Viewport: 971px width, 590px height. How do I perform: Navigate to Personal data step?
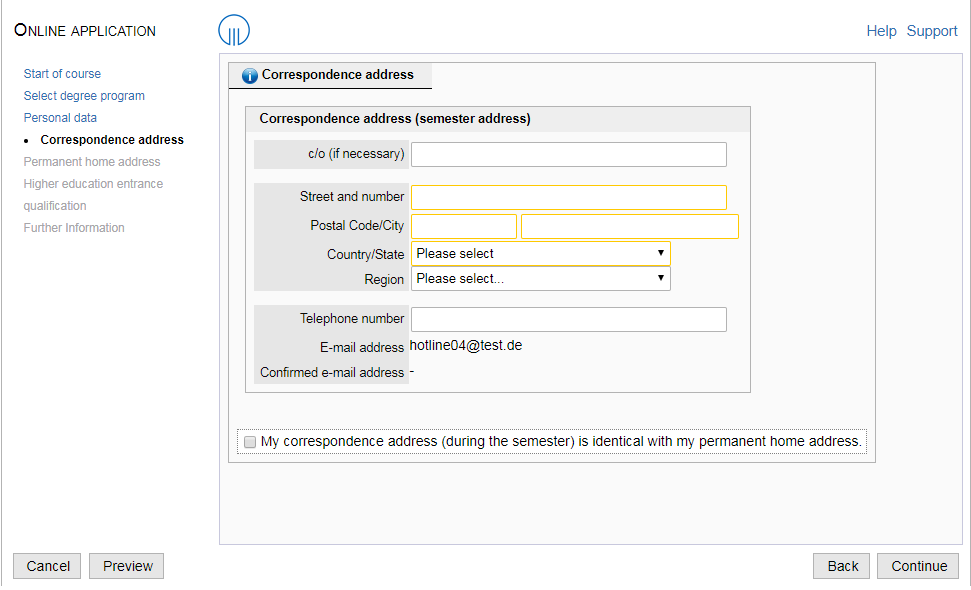coord(60,118)
